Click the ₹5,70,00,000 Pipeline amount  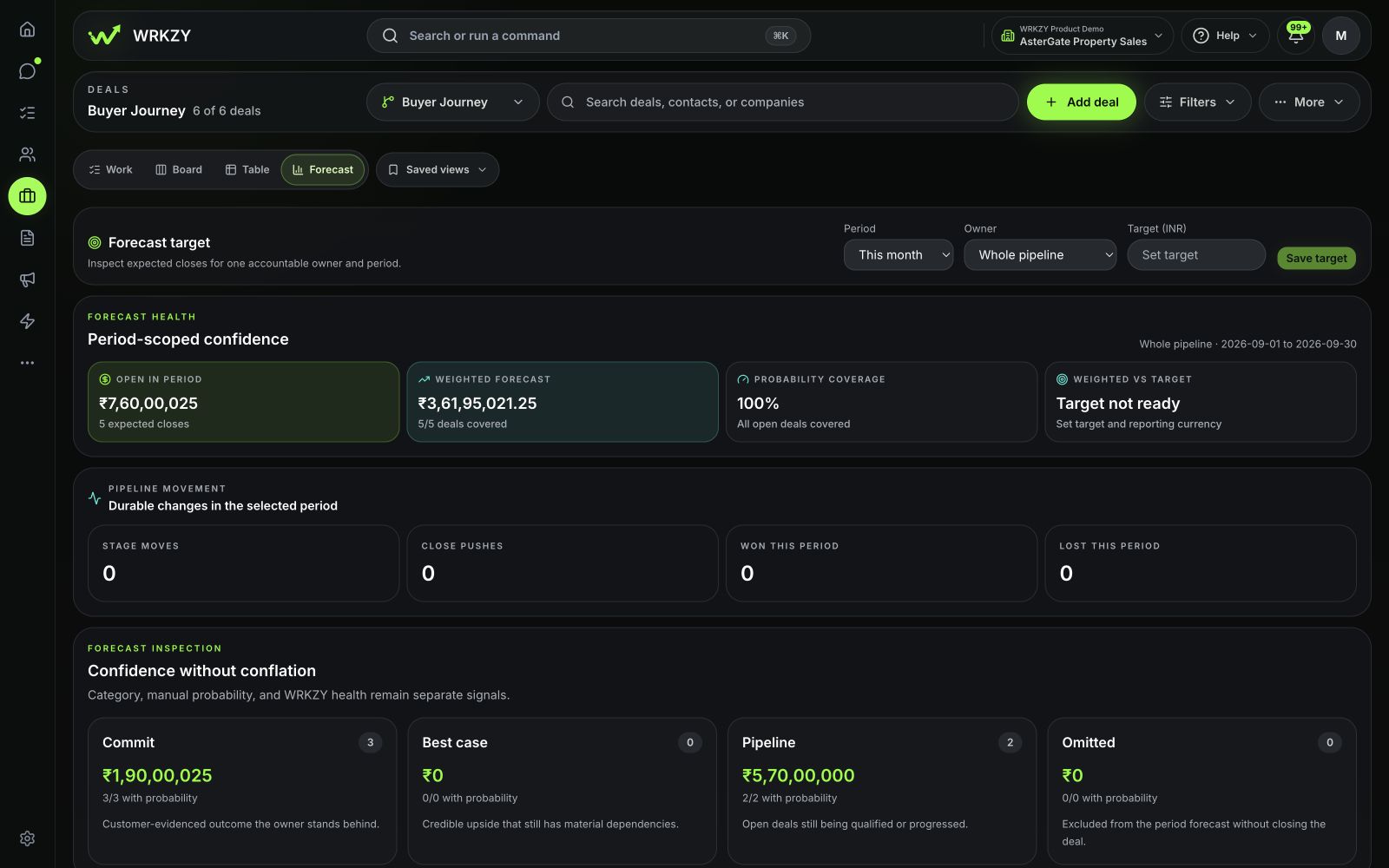(798, 776)
